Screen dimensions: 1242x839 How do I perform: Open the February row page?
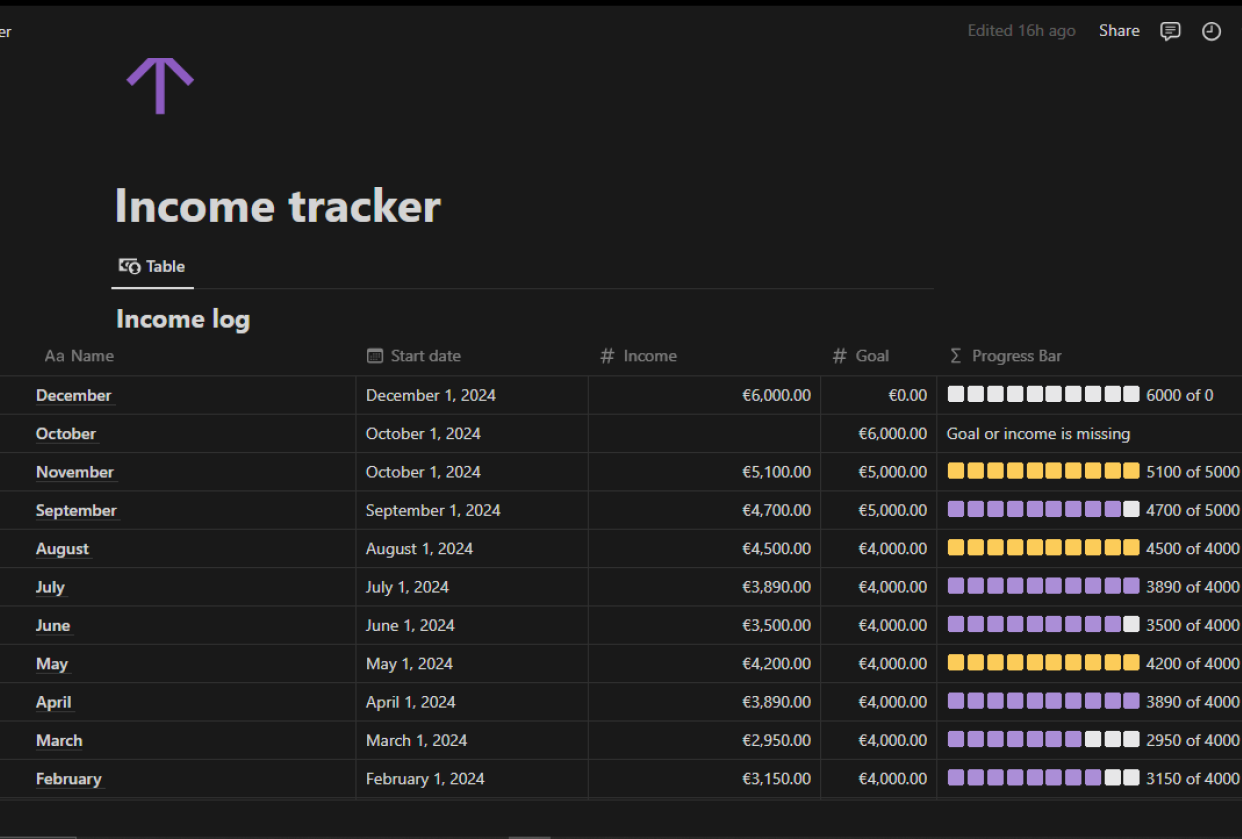(69, 778)
